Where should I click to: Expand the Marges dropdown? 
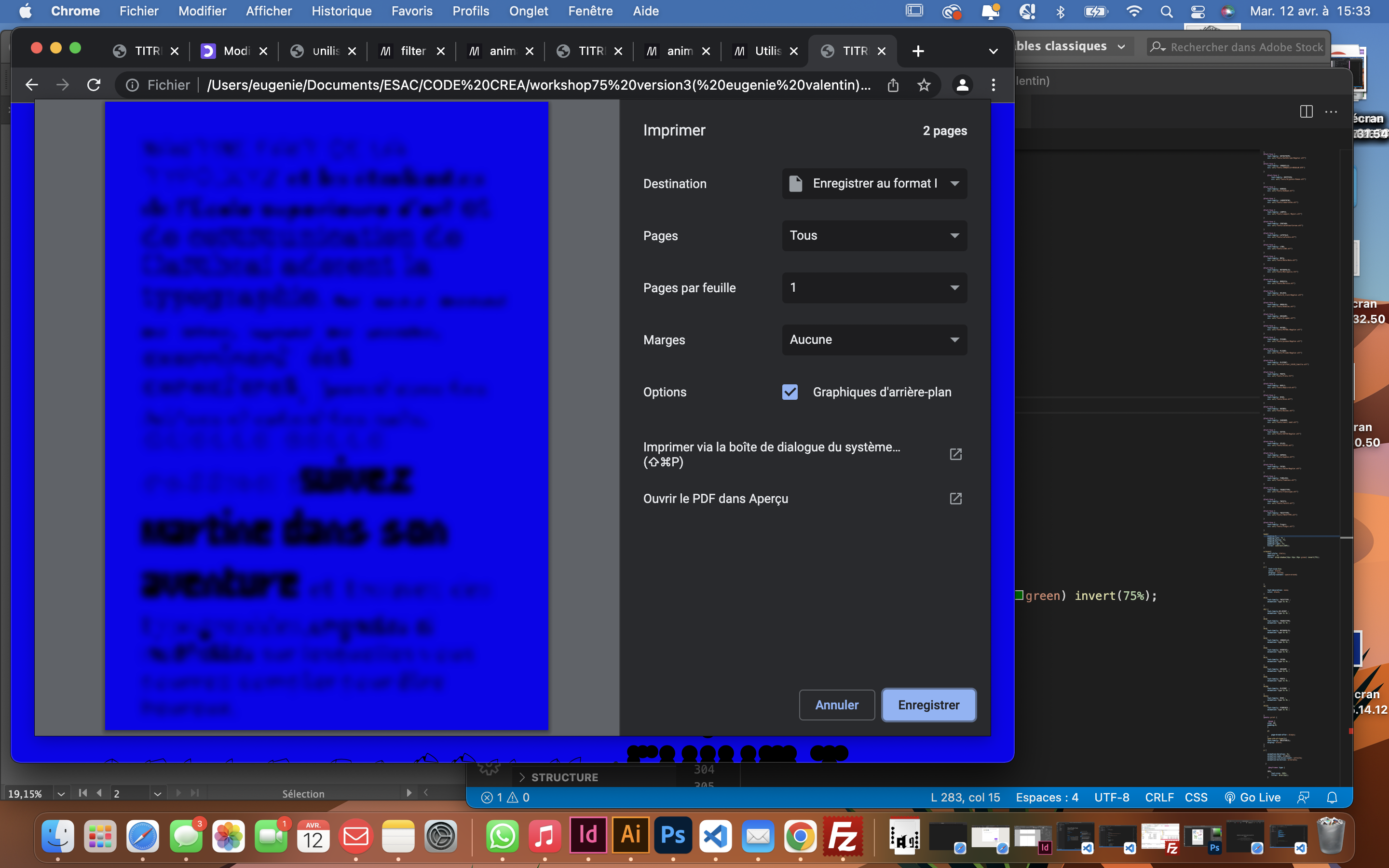pyautogui.click(x=874, y=340)
